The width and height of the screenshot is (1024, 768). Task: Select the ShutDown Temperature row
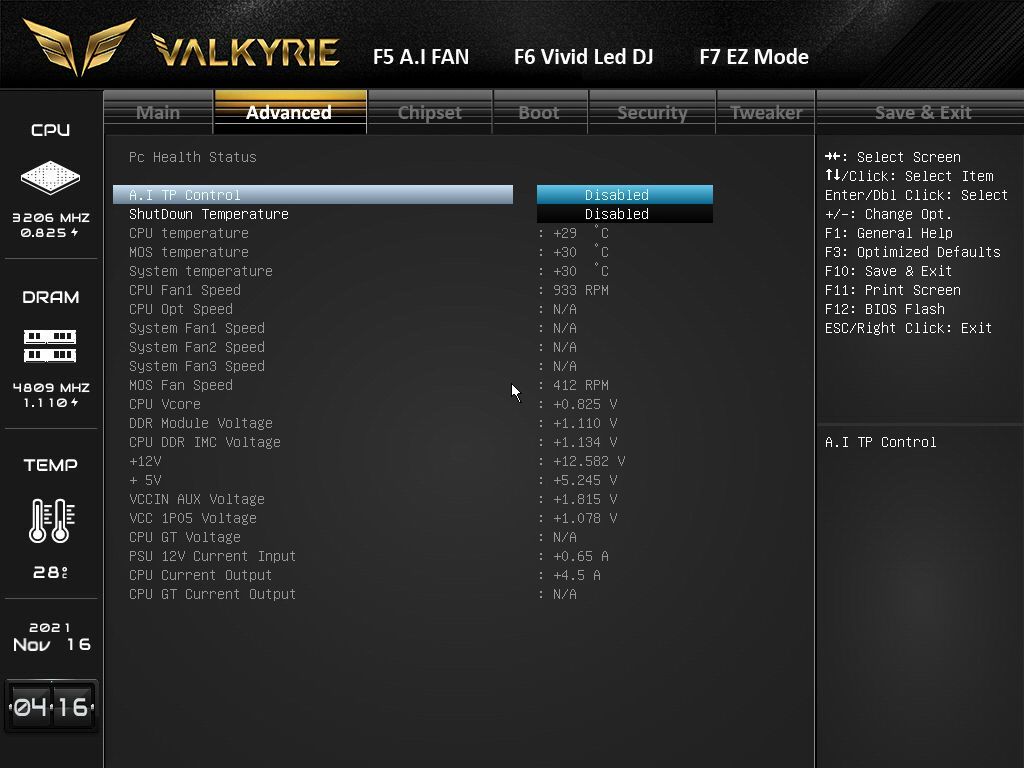click(313, 214)
